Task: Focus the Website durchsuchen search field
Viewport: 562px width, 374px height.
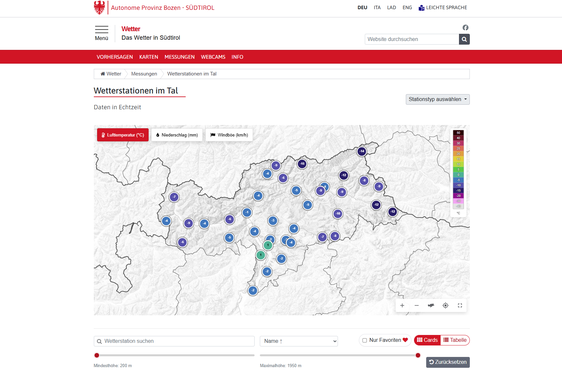Action: [x=412, y=39]
